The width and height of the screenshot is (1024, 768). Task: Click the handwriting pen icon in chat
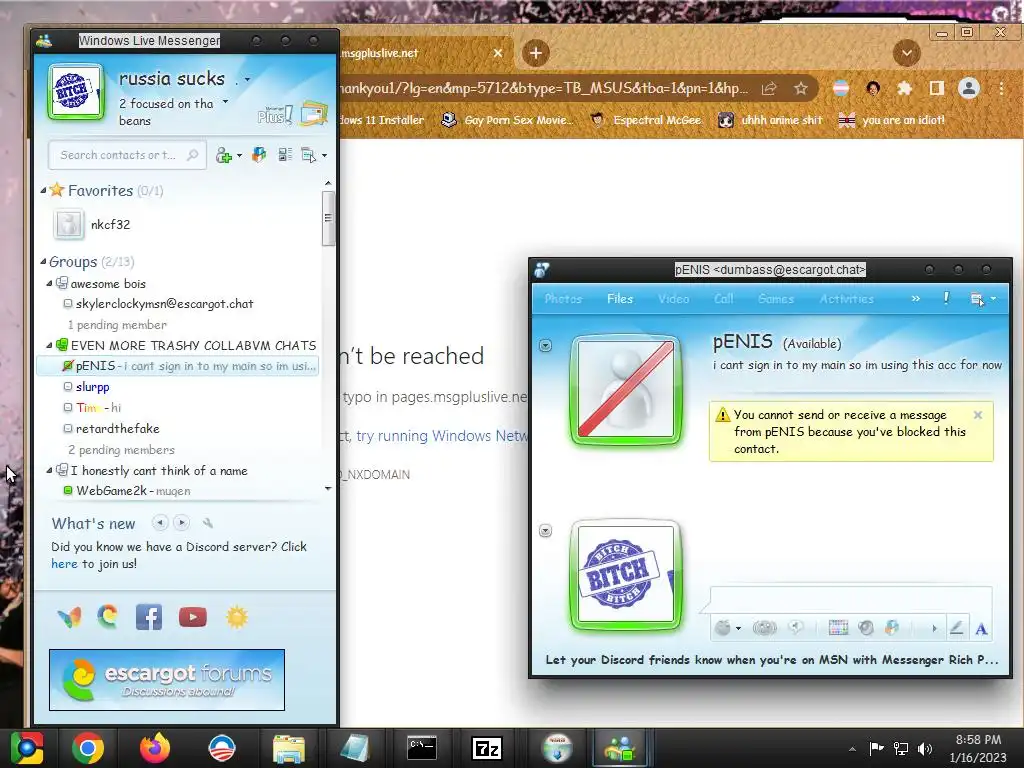tap(956, 628)
